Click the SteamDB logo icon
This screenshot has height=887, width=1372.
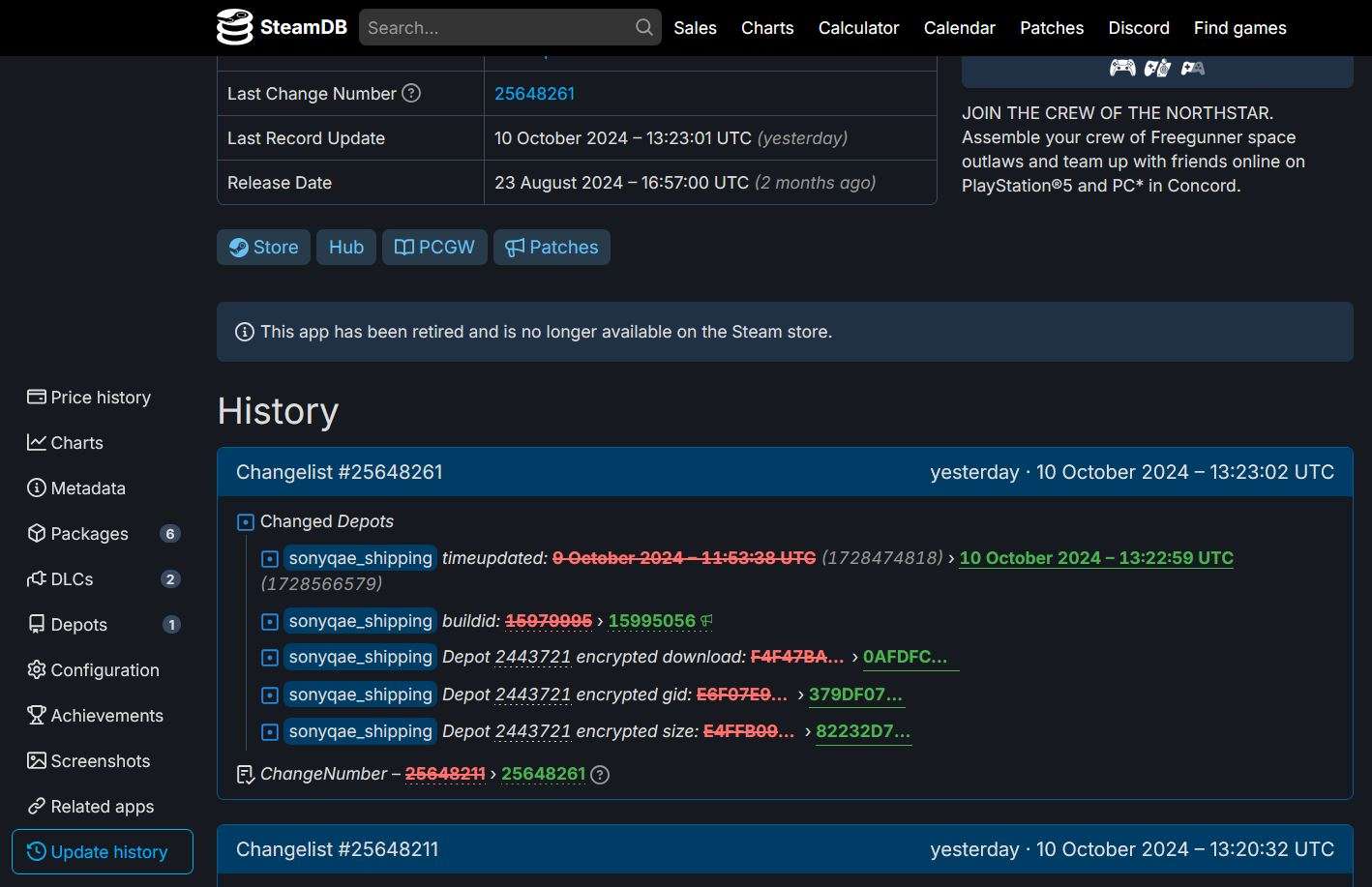coord(234,27)
